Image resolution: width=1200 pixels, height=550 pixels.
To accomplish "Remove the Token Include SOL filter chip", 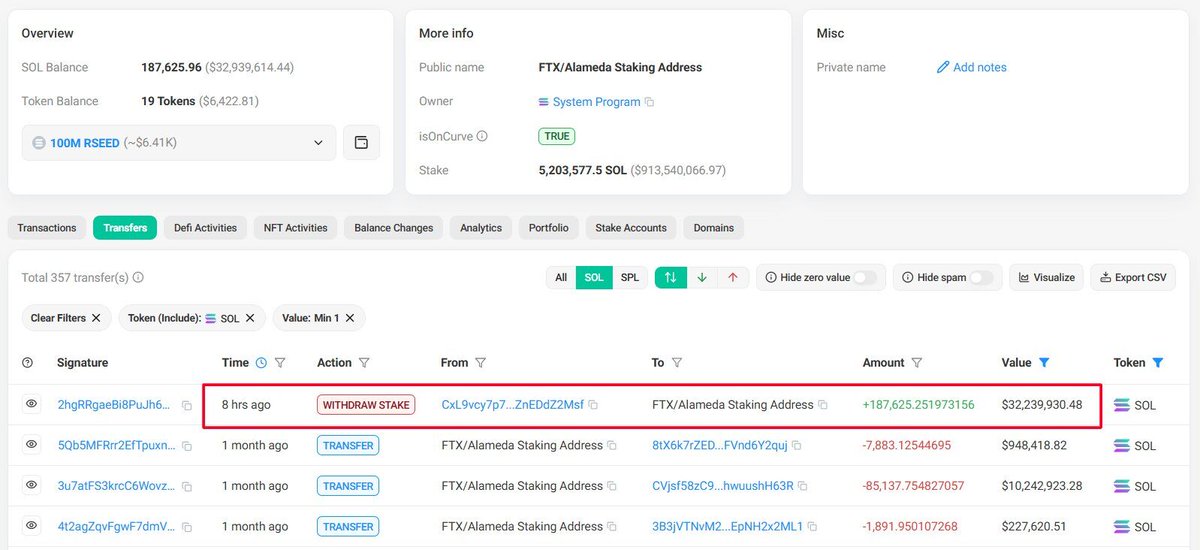I will tap(250, 318).
